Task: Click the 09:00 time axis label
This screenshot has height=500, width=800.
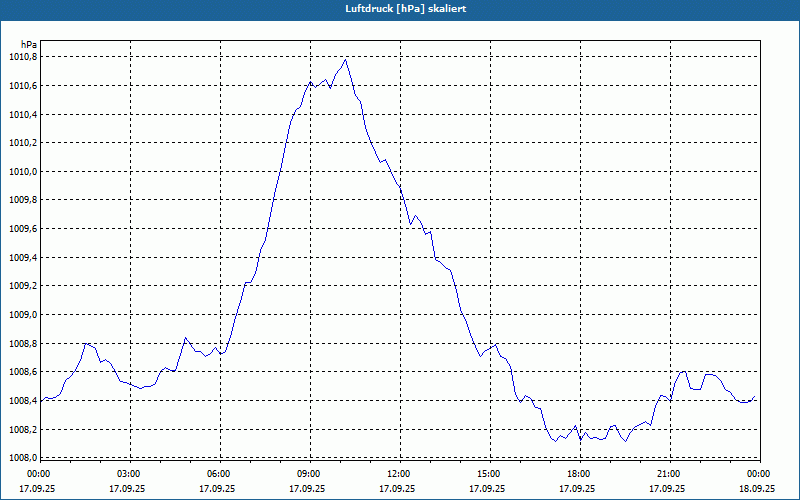Action: pyautogui.click(x=310, y=474)
